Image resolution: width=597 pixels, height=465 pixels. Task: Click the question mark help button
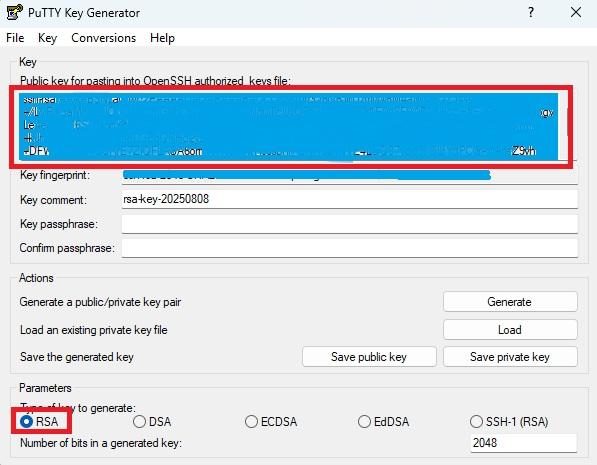point(531,13)
